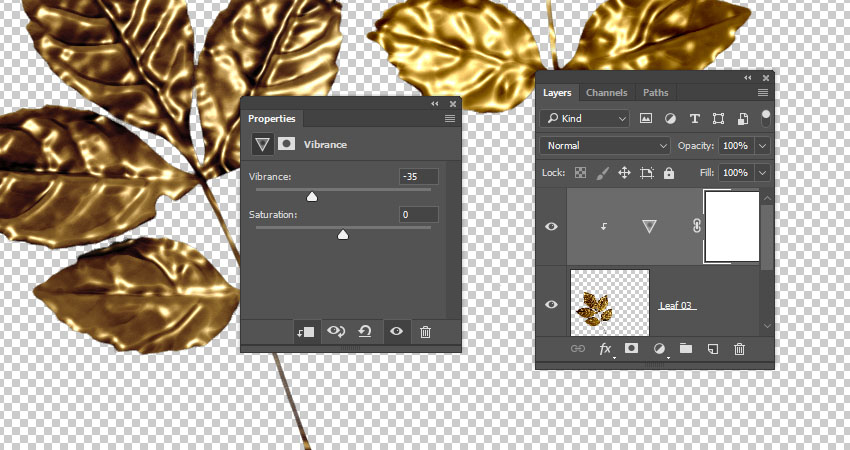850x450 pixels.
Task: Lock image pixels brush icon
Action: click(602, 172)
